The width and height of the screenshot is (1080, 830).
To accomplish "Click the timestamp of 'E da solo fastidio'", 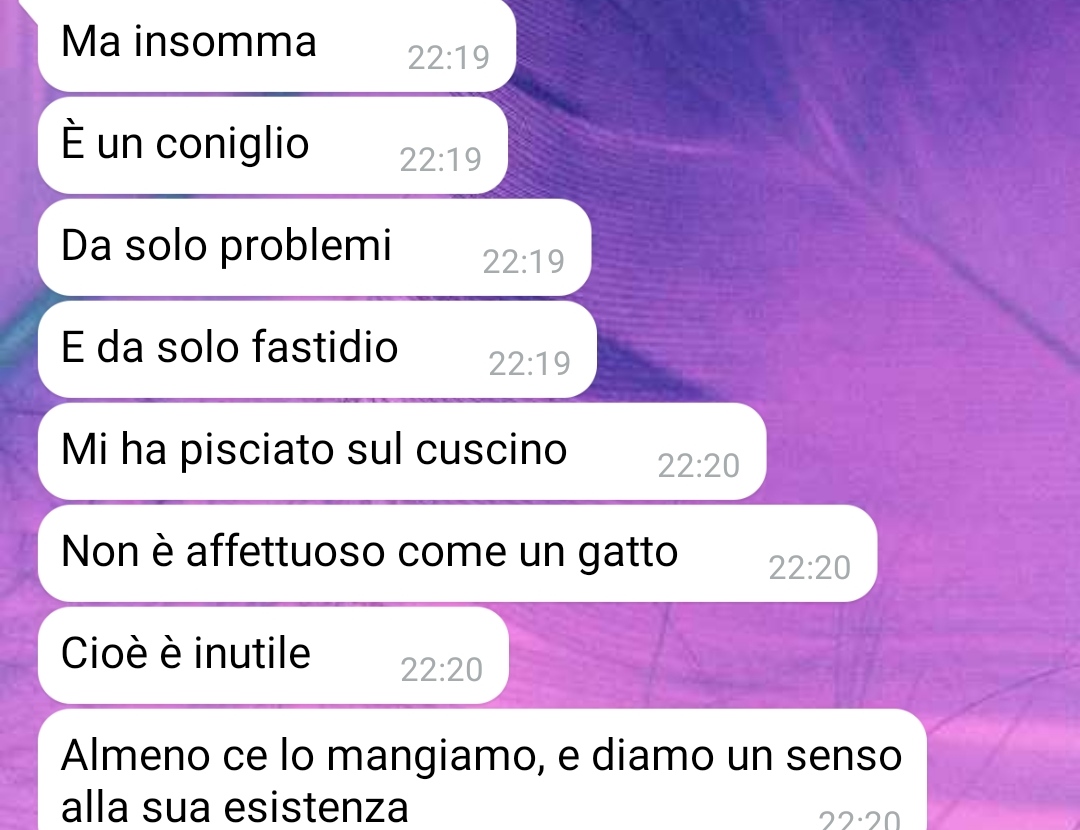I will point(530,364).
